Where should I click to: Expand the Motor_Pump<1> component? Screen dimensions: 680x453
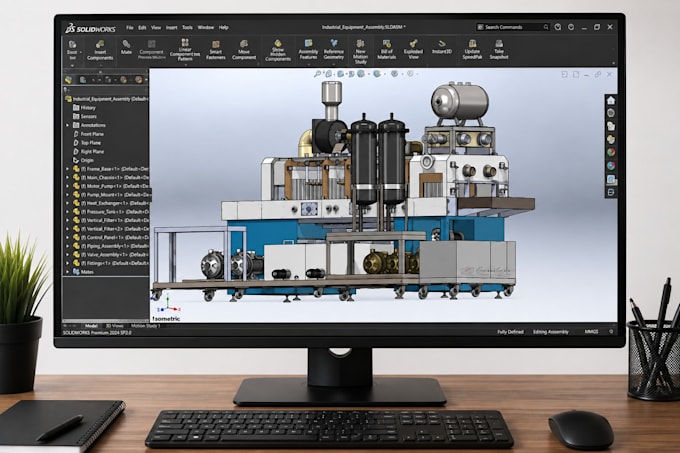[x=67, y=186]
